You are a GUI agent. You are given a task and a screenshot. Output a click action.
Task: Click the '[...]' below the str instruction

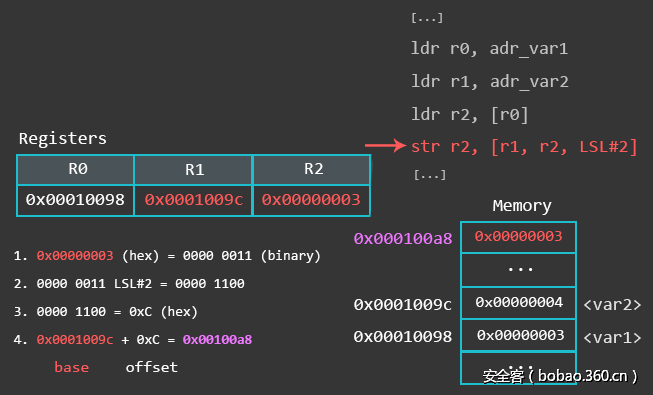[x=430, y=175]
